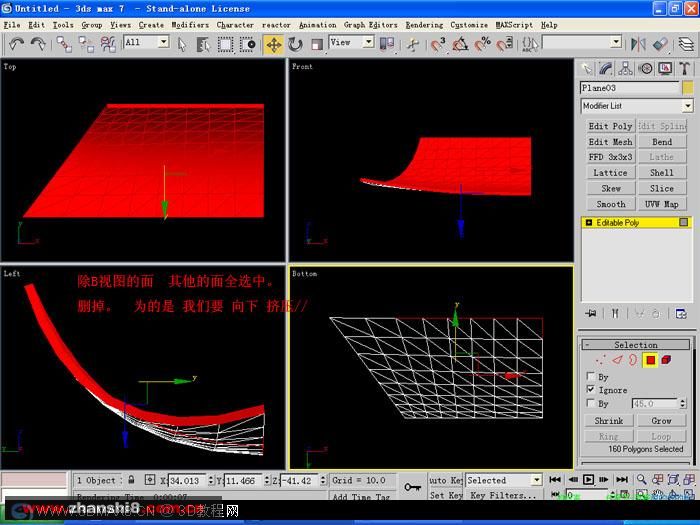Image resolution: width=700 pixels, height=525 pixels.
Task: Enable the By angle checkbox
Action: pyautogui.click(x=591, y=403)
